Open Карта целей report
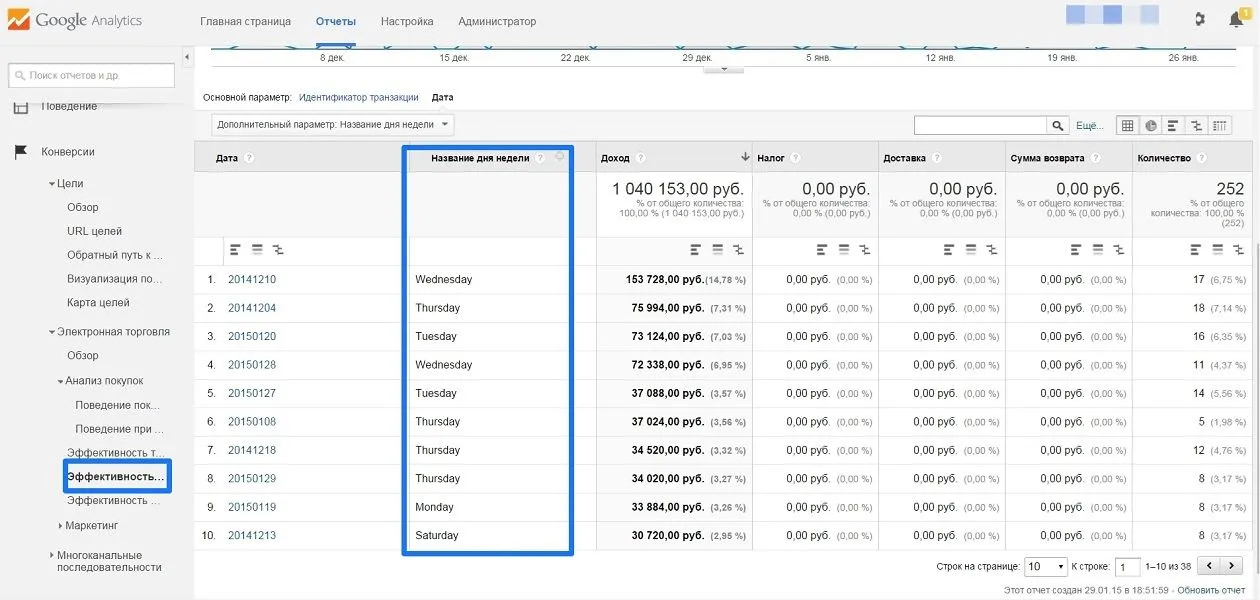Screen dimensions: 1260x600 98,303
